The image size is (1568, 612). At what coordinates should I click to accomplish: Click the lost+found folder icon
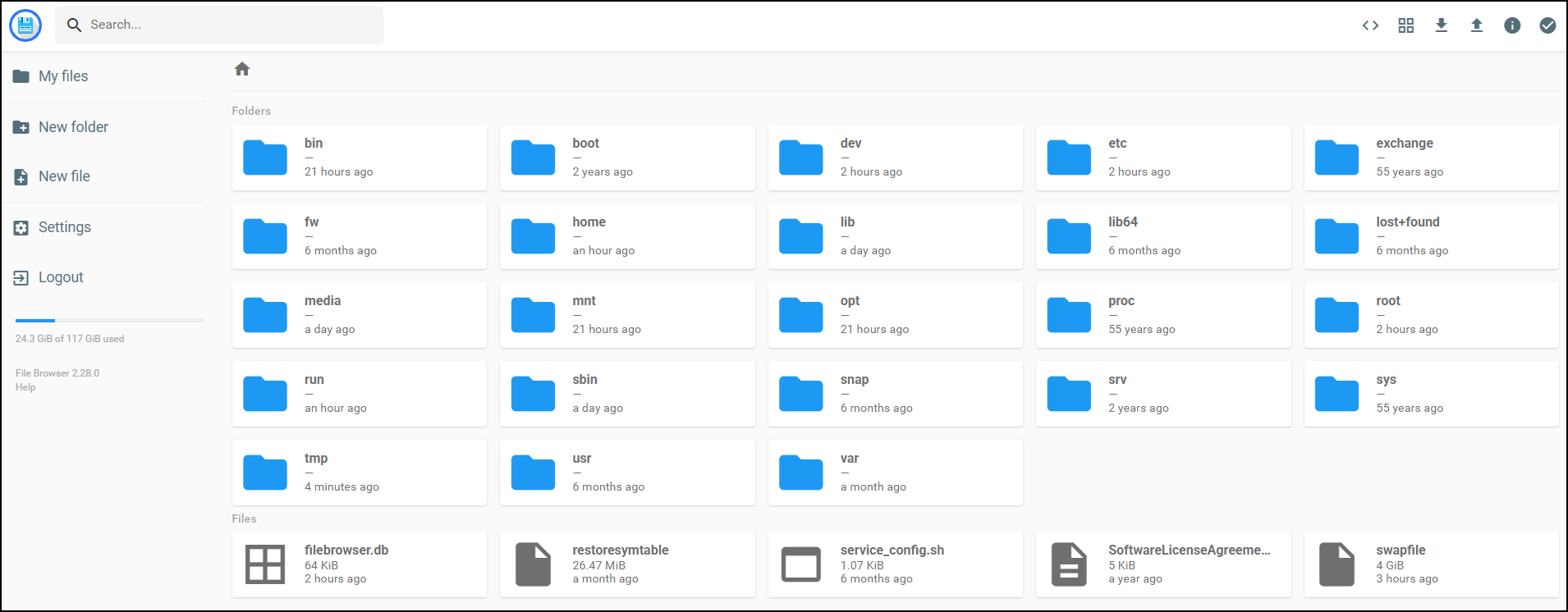click(1337, 236)
